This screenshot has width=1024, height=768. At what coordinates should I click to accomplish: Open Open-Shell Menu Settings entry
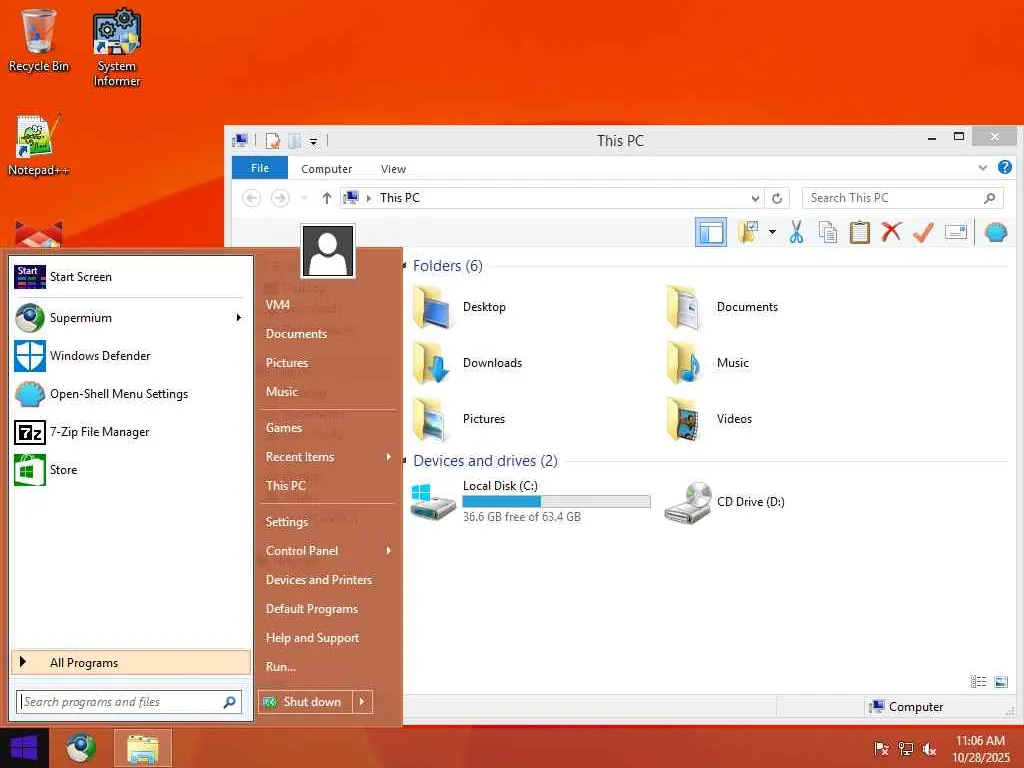tap(131, 394)
